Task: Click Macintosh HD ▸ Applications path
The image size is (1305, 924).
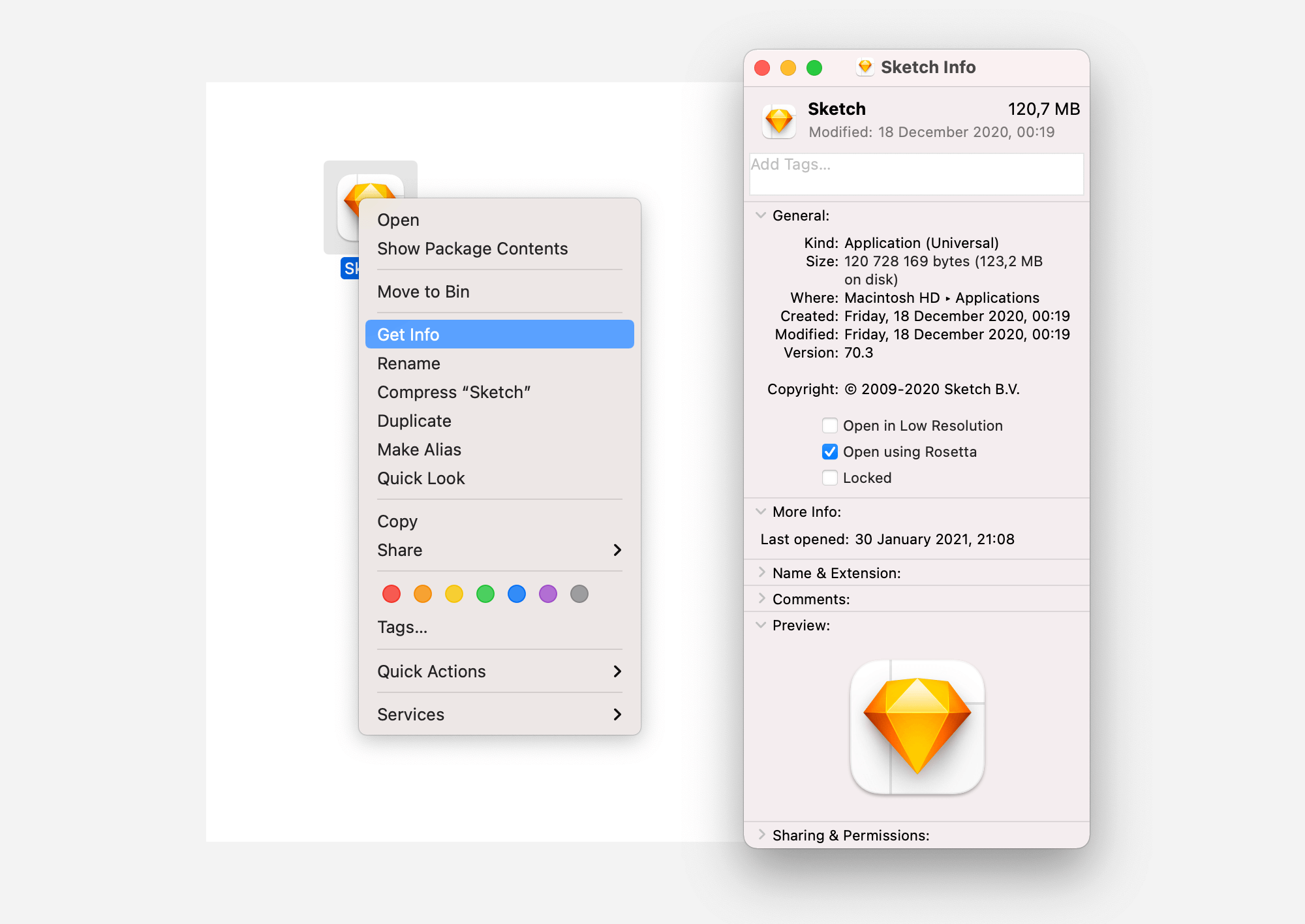Action: coord(942,298)
